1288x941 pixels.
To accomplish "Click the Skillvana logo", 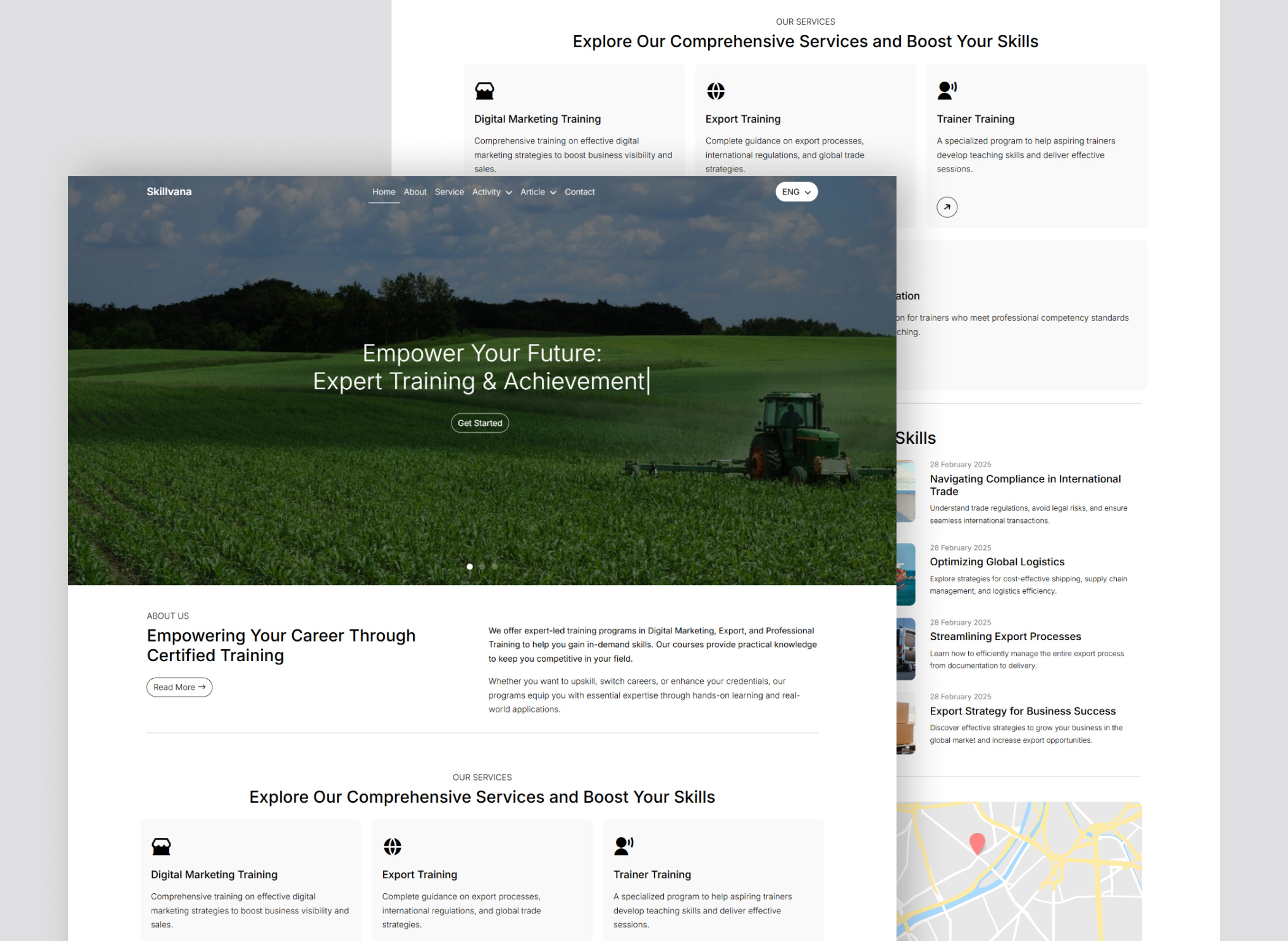I will point(169,192).
